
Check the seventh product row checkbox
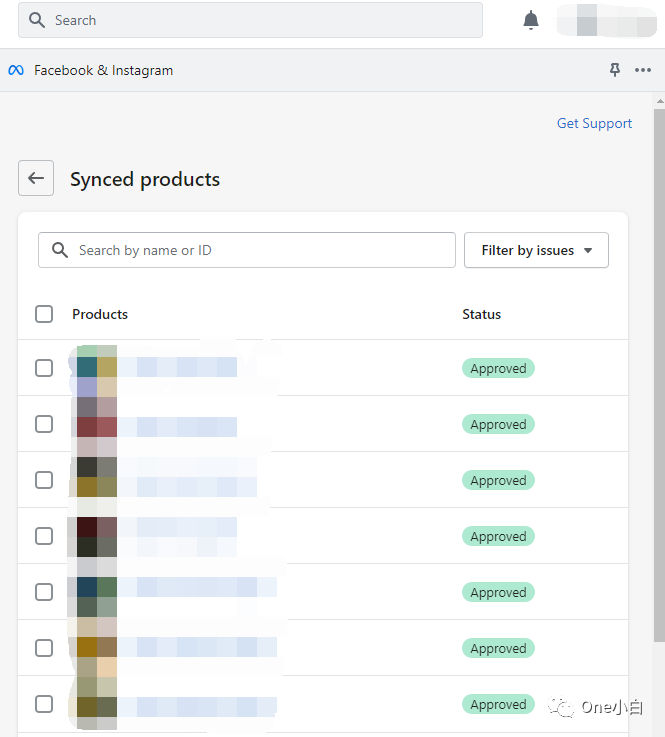[x=44, y=704]
